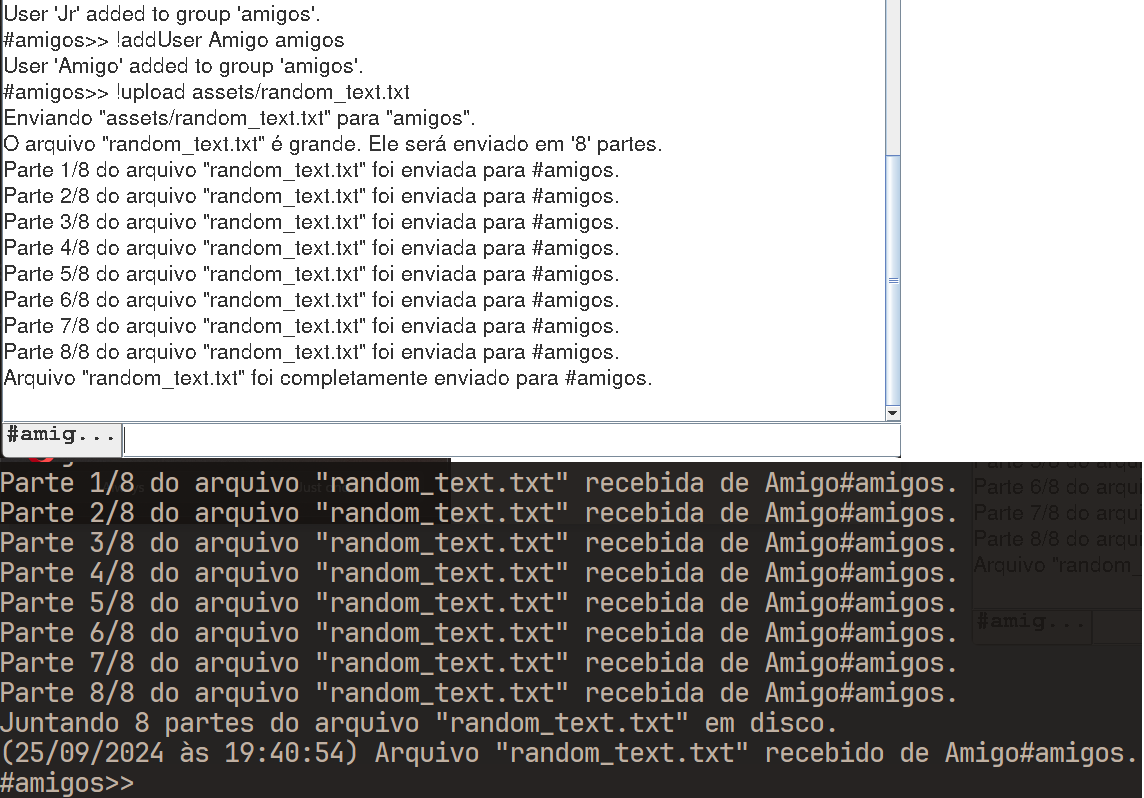This screenshot has width=1144, height=798.
Task: Click the line Enviando "assets/random_text.txt" para "amigos"
Action: tap(239, 118)
